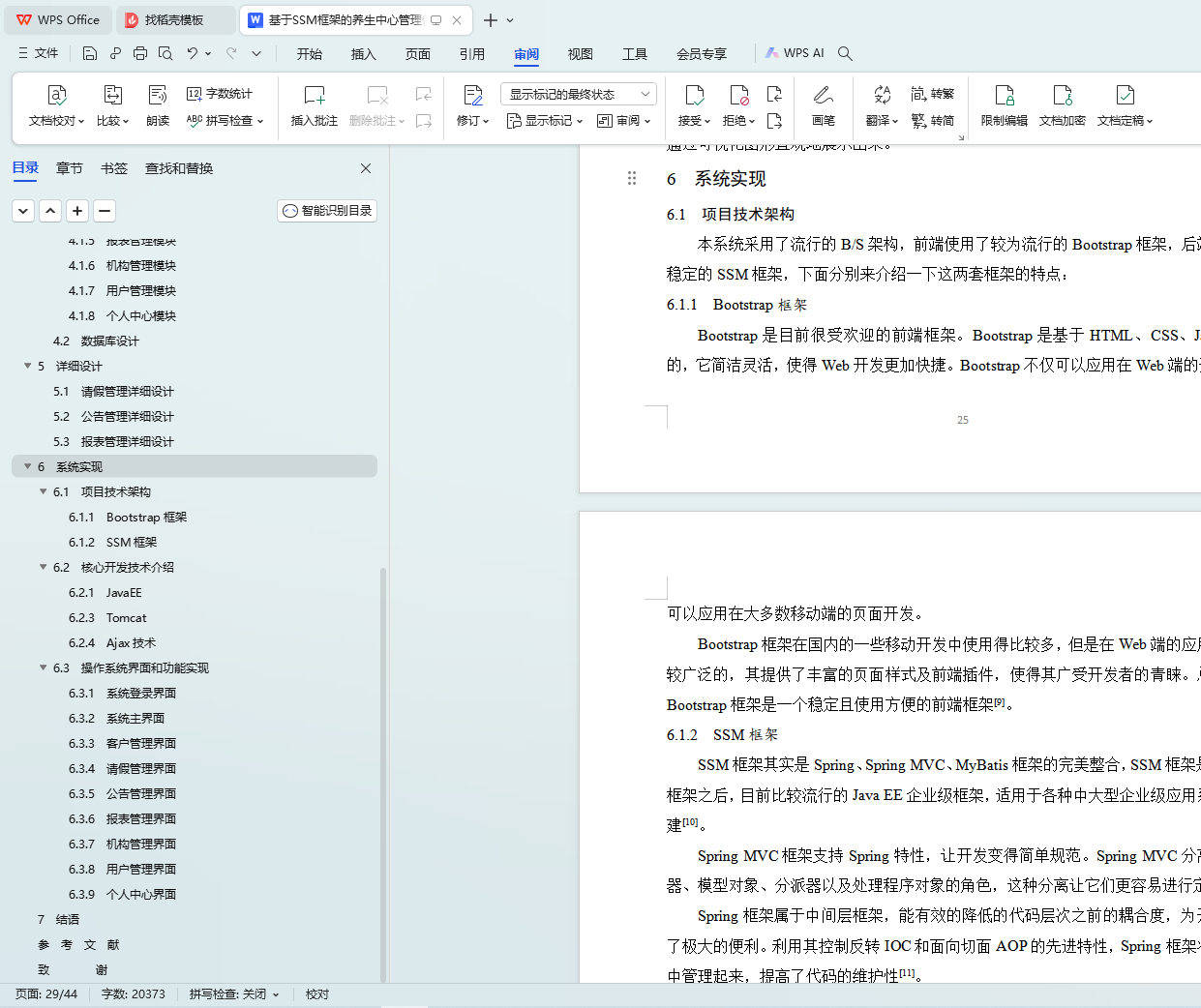Click the WPS Office home tab
The width and height of the screenshot is (1201, 1008).
58,19
